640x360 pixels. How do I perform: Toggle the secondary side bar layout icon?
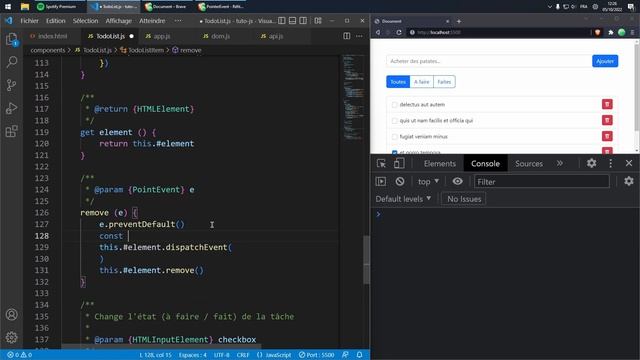tap(303, 20)
